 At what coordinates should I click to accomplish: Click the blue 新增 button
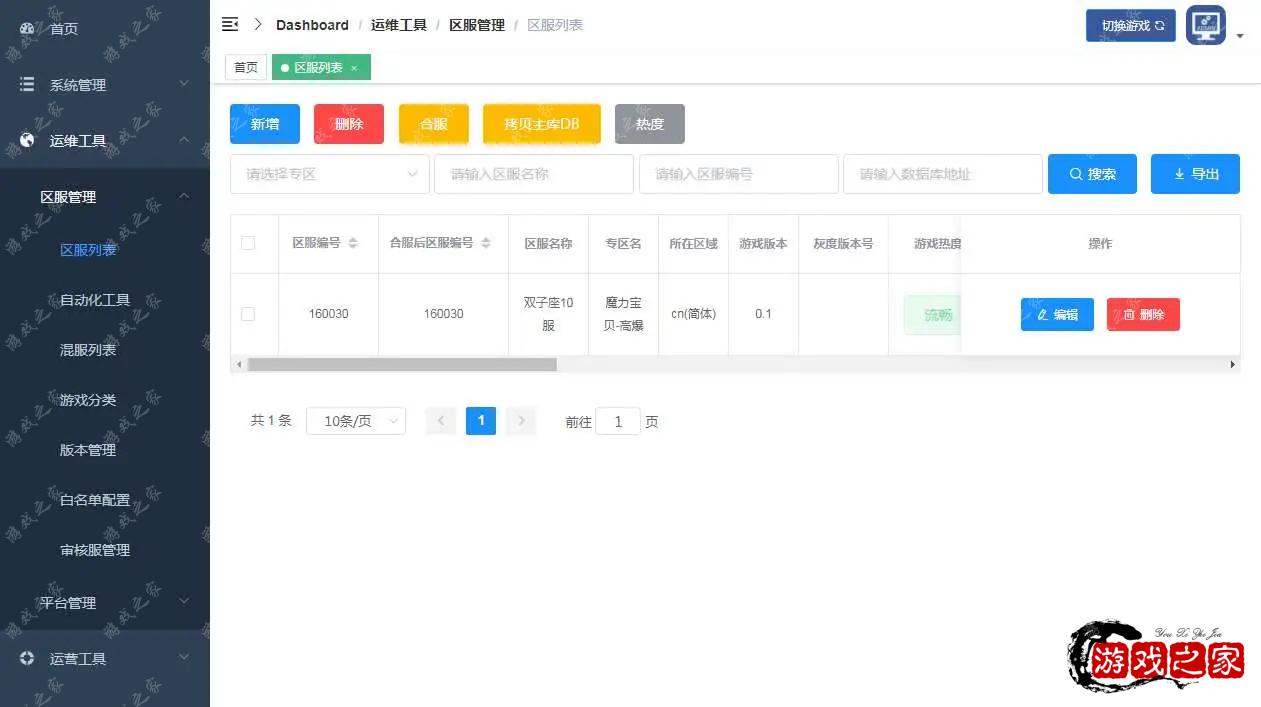tap(265, 124)
